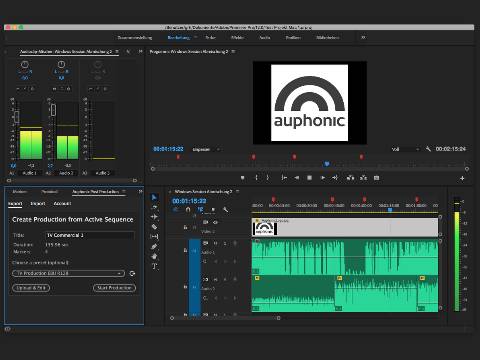Click the Start Production button

[x=114, y=288]
